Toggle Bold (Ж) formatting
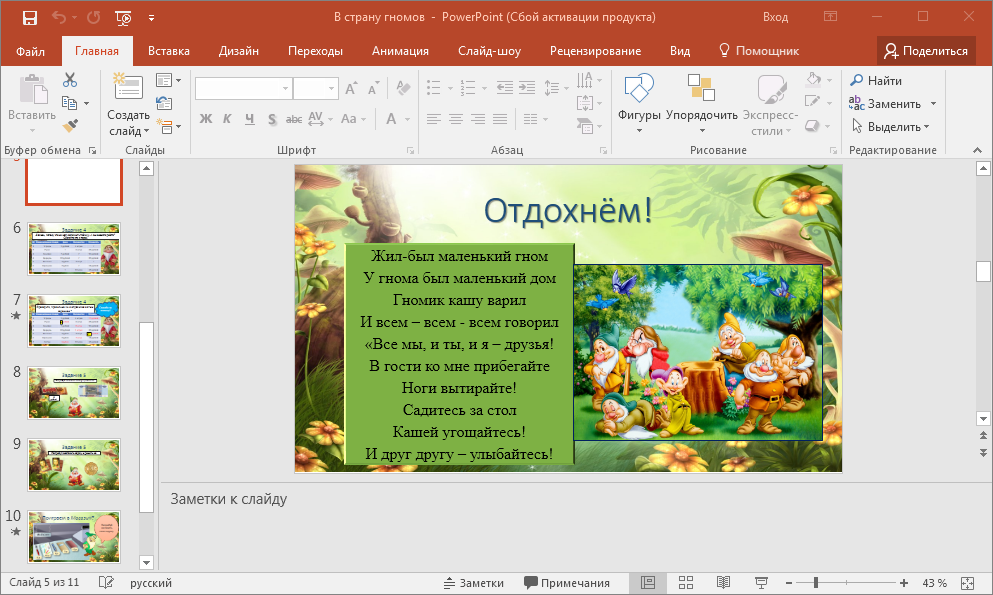This screenshot has width=993, height=595. click(x=206, y=118)
